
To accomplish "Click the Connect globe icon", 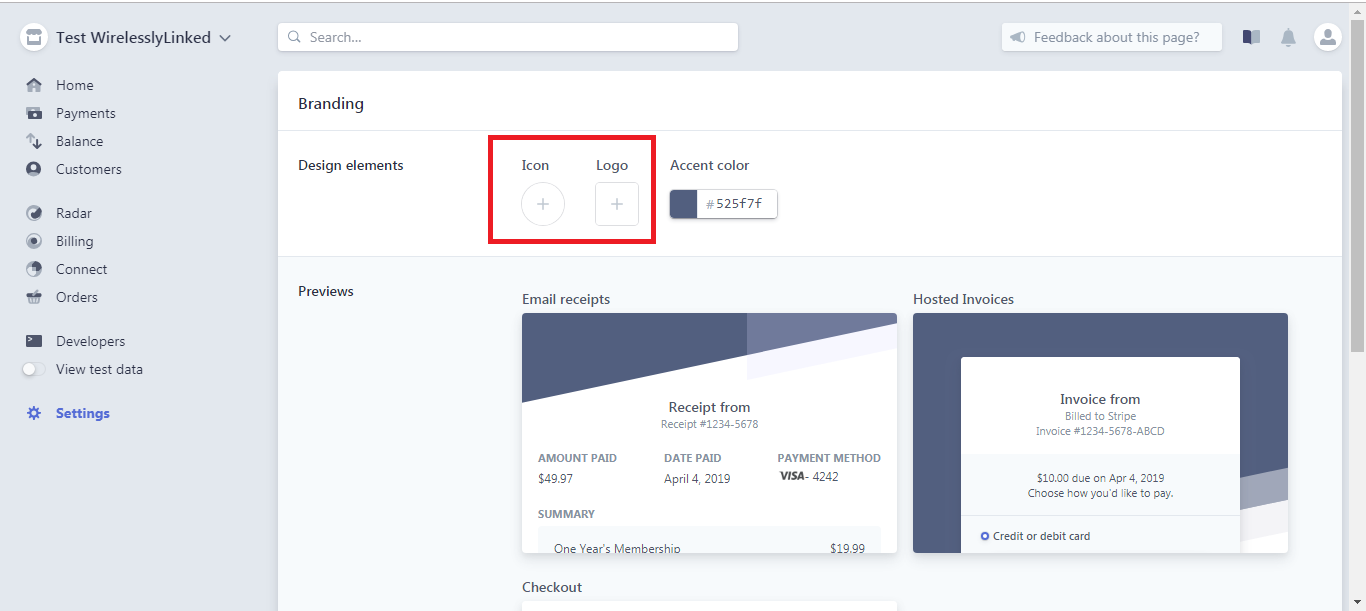I will (34, 269).
